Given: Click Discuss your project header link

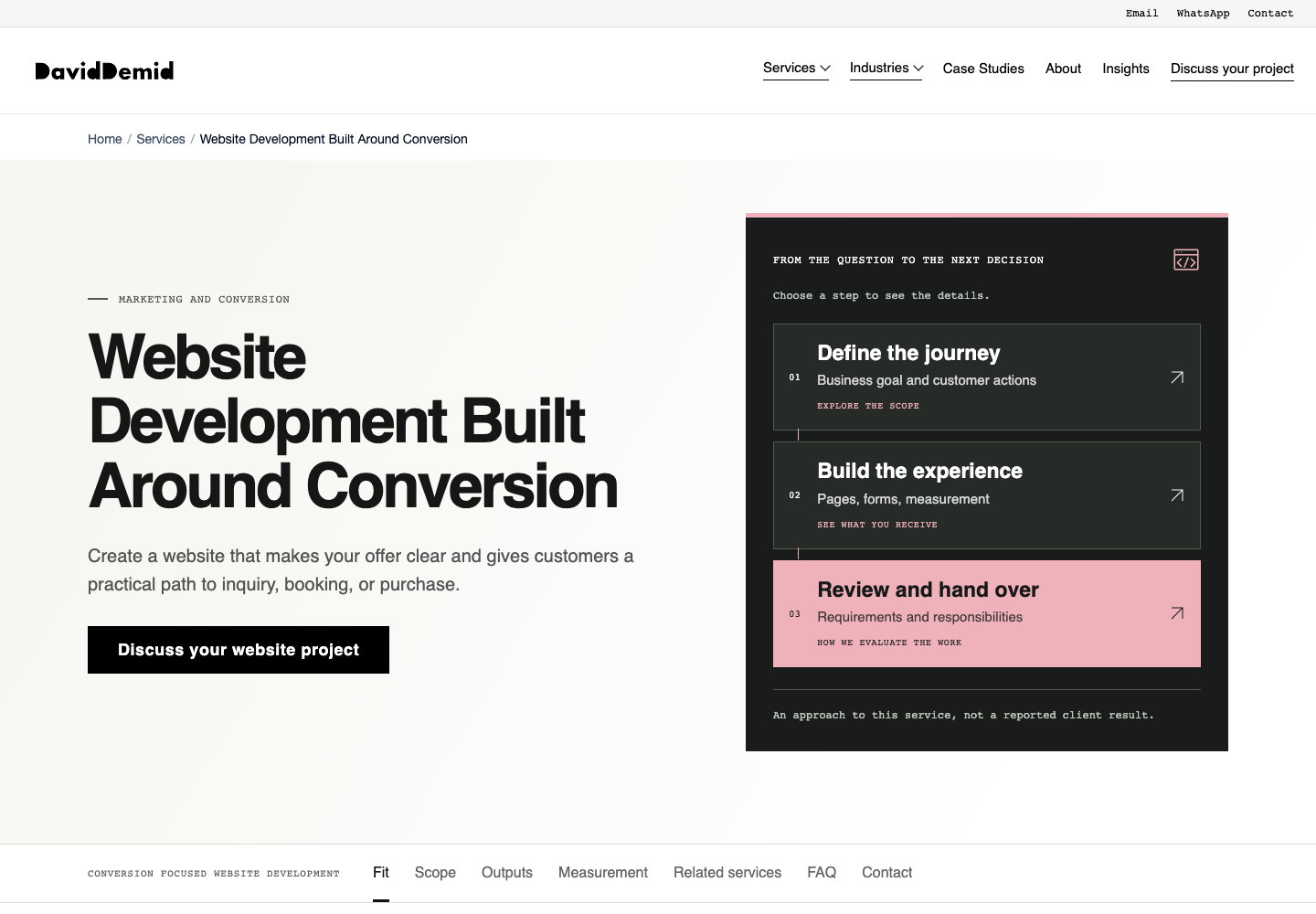Looking at the screenshot, I should (x=1232, y=69).
